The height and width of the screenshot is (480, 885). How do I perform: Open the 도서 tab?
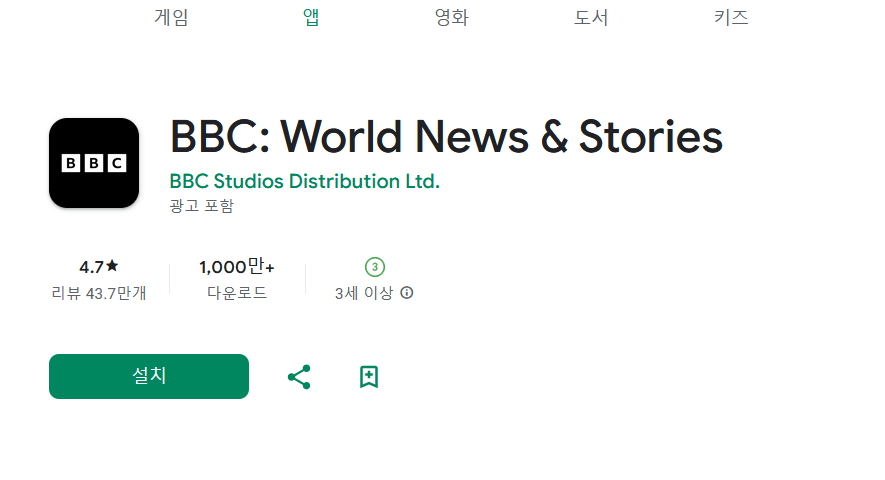(591, 18)
